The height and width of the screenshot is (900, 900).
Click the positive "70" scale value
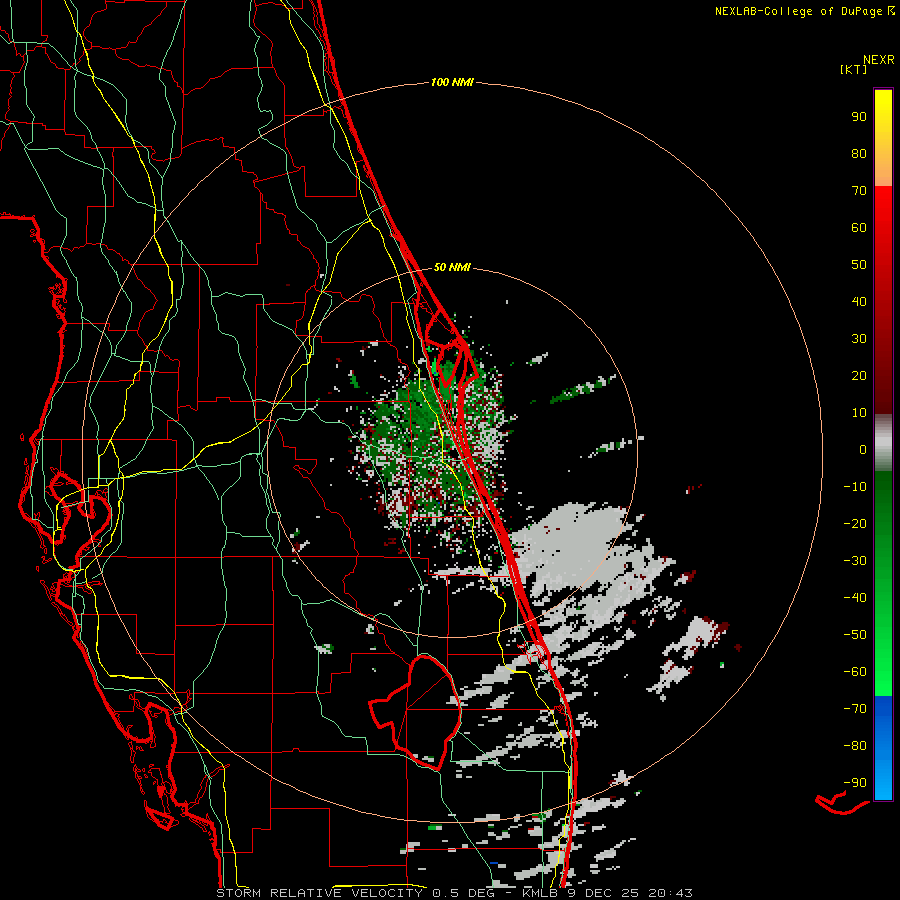point(859,191)
